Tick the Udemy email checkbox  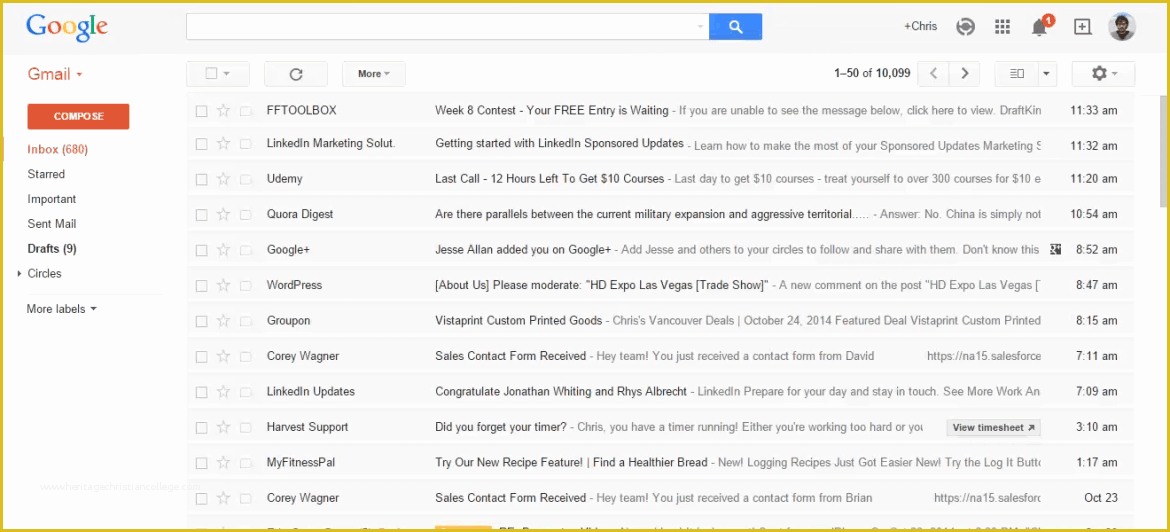pyautogui.click(x=201, y=179)
